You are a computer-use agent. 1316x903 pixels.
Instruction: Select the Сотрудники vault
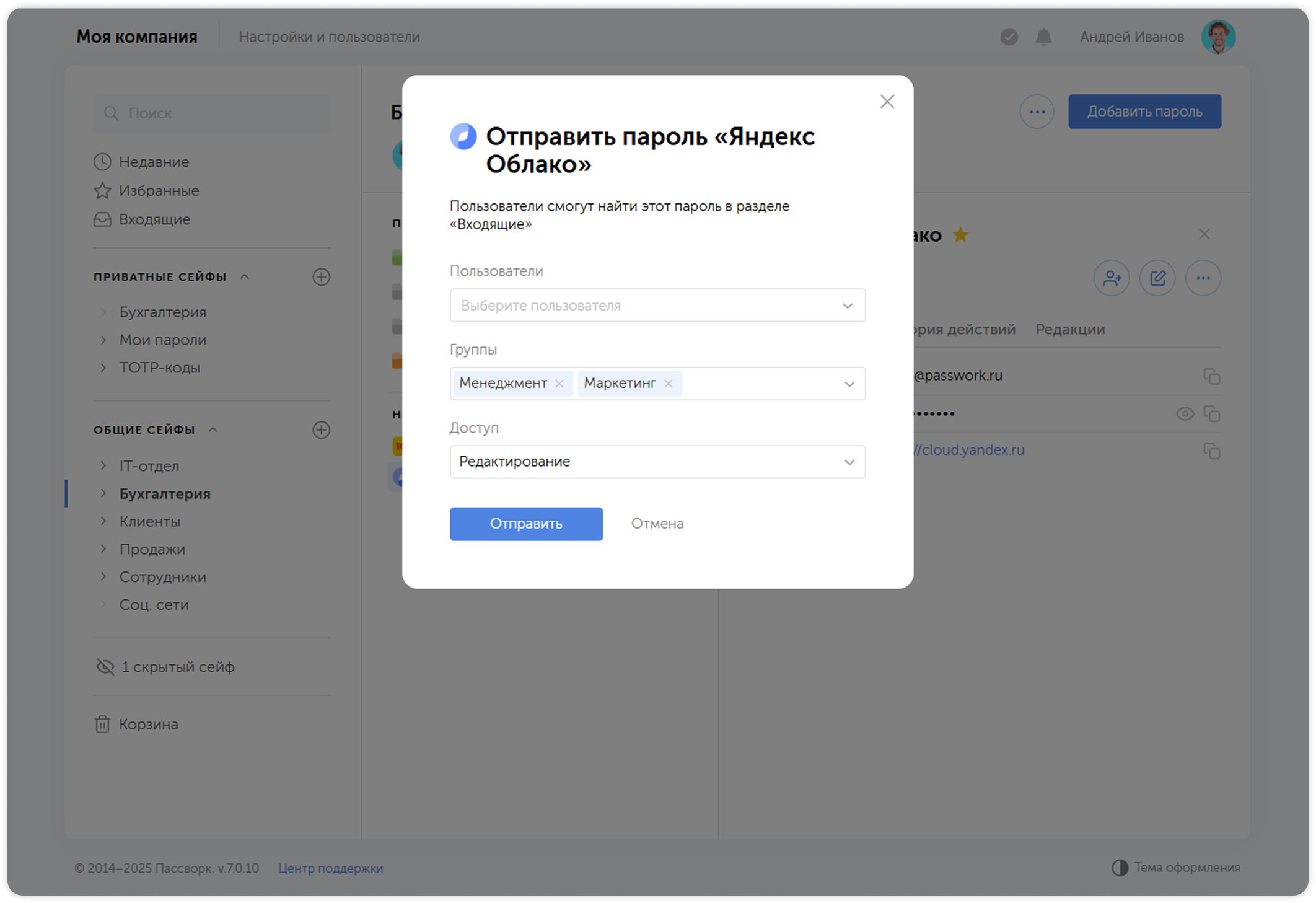tap(163, 577)
